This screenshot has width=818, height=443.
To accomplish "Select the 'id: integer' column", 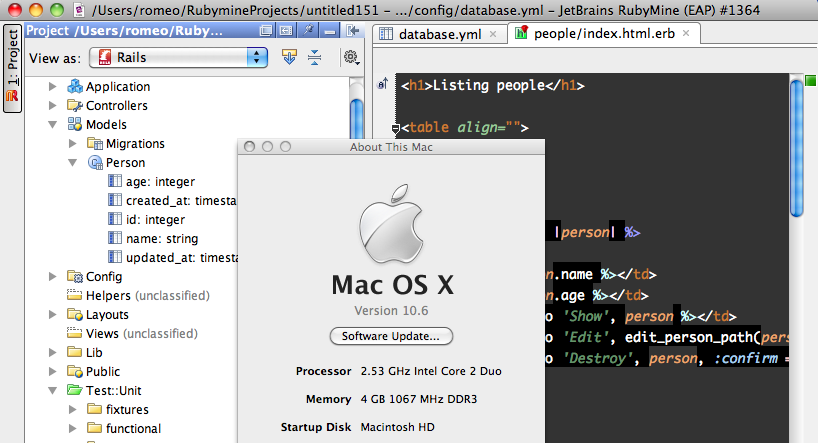I will point(146,220).
